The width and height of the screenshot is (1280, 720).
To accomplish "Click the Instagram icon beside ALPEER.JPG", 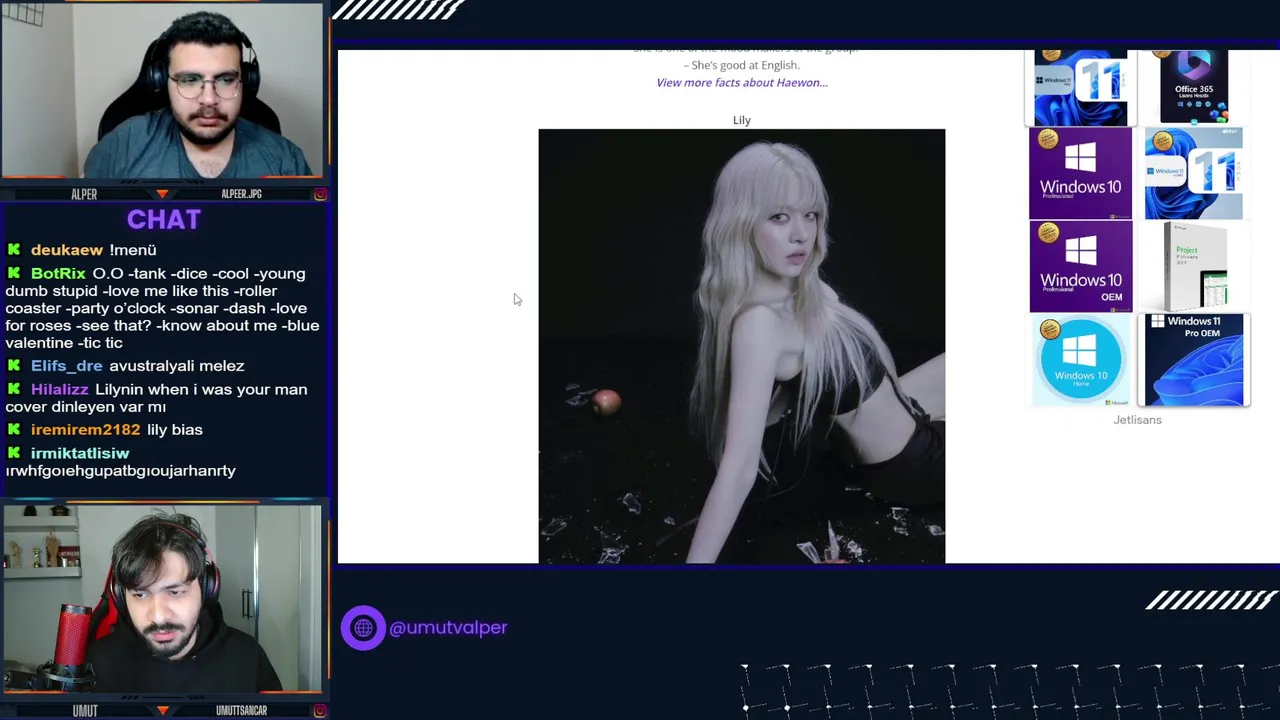I will coord(320,194).
